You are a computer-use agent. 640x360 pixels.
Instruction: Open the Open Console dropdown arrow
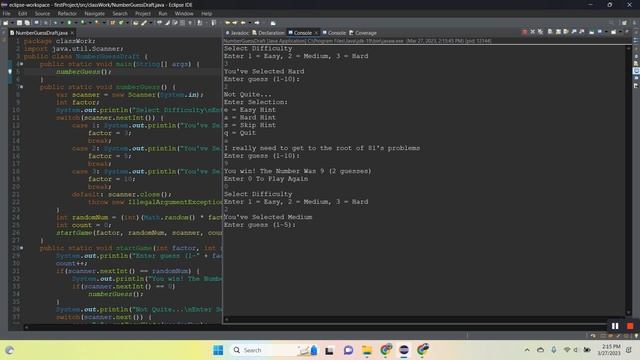[620, 31]
